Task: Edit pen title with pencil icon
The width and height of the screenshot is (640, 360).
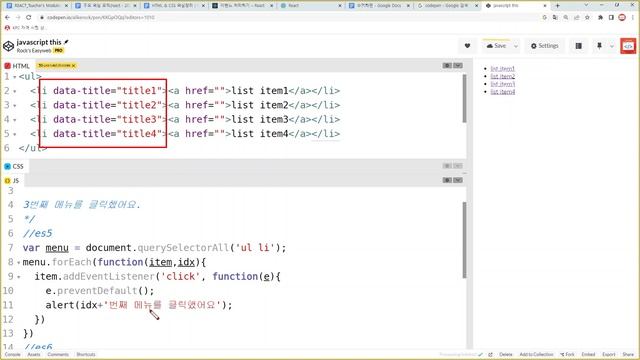Action: pyautogui.click(x=66, y=42)
